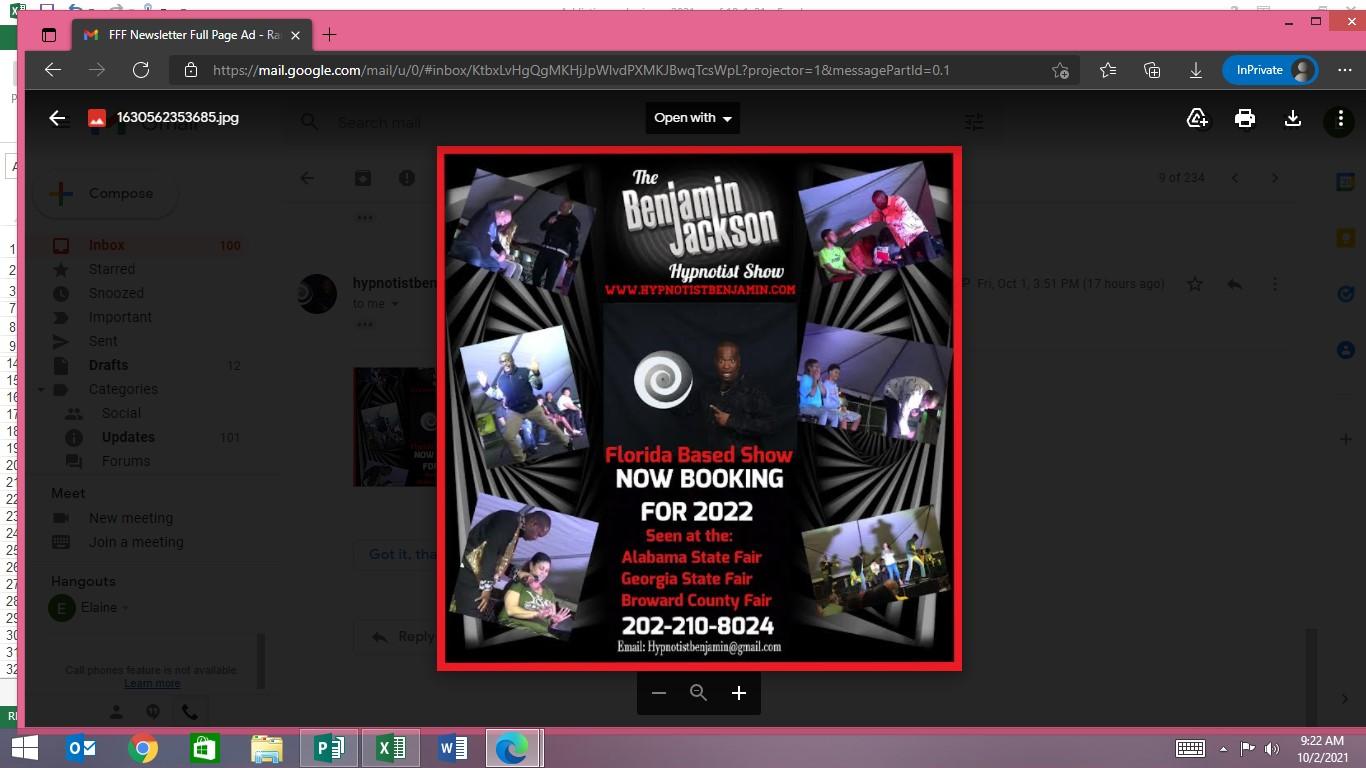Open Windows Start menu
This screenshot has height=768, width=1366.
tap(24, 748)
